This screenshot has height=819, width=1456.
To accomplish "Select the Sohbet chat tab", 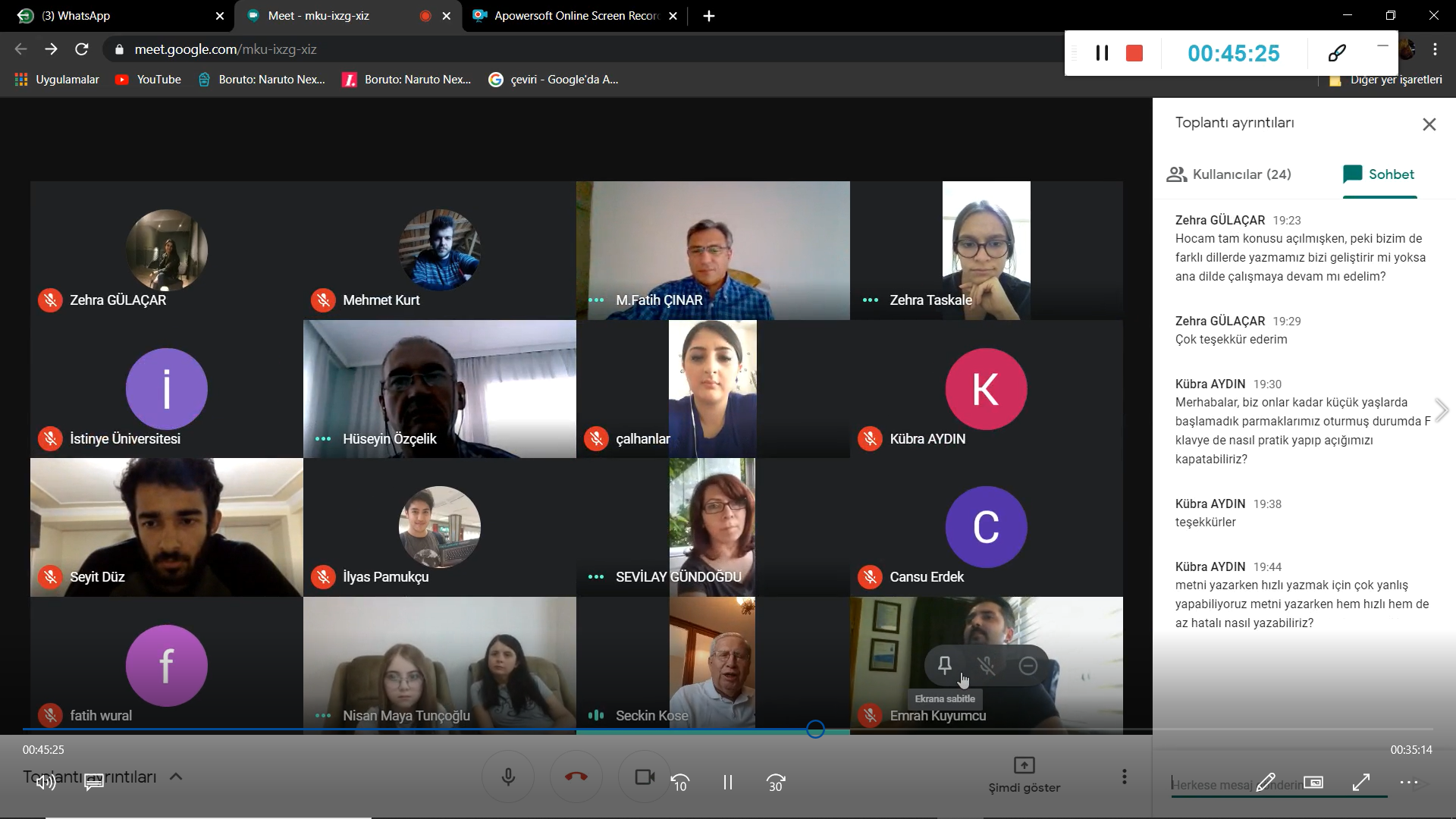I will tap(1379, 174).
